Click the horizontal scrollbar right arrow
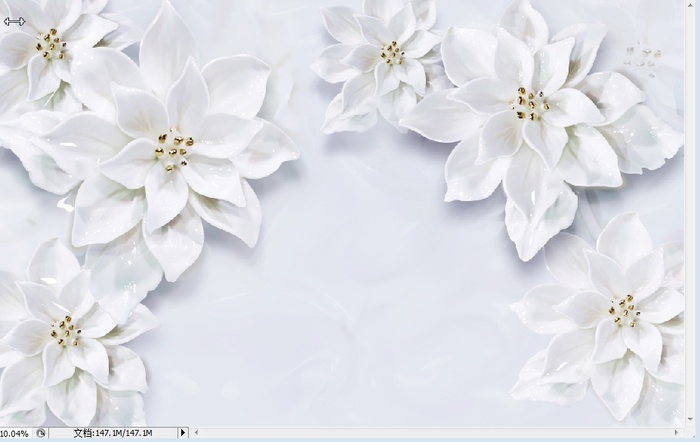The width and height of the screenshot is (700, 442). point(677,433)
